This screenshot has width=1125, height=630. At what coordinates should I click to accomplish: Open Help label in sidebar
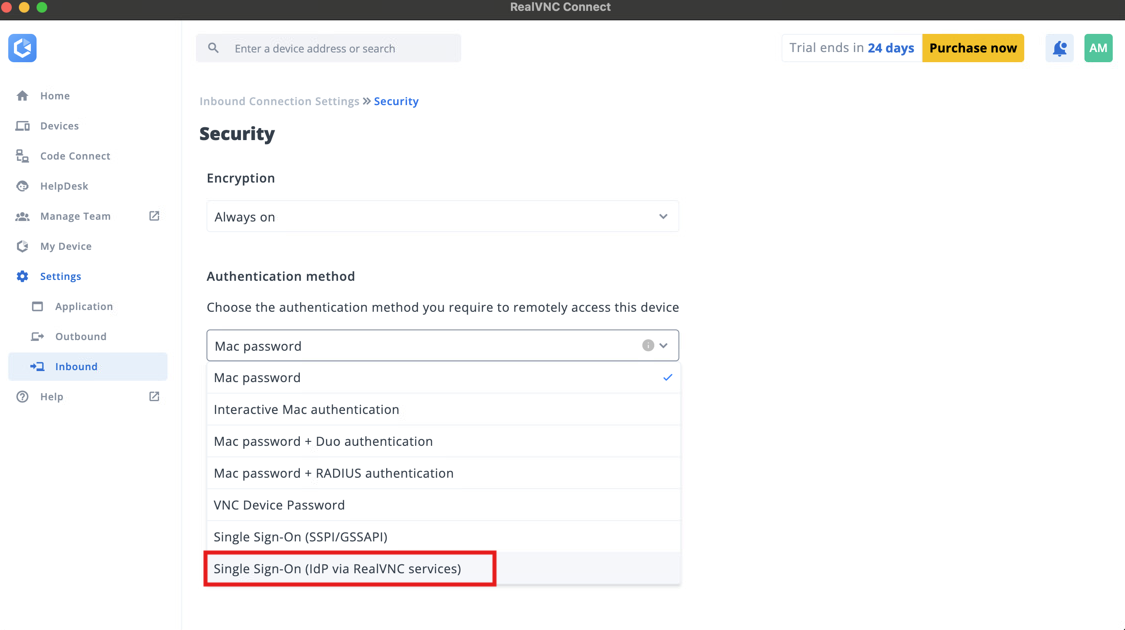click(52, 397)
